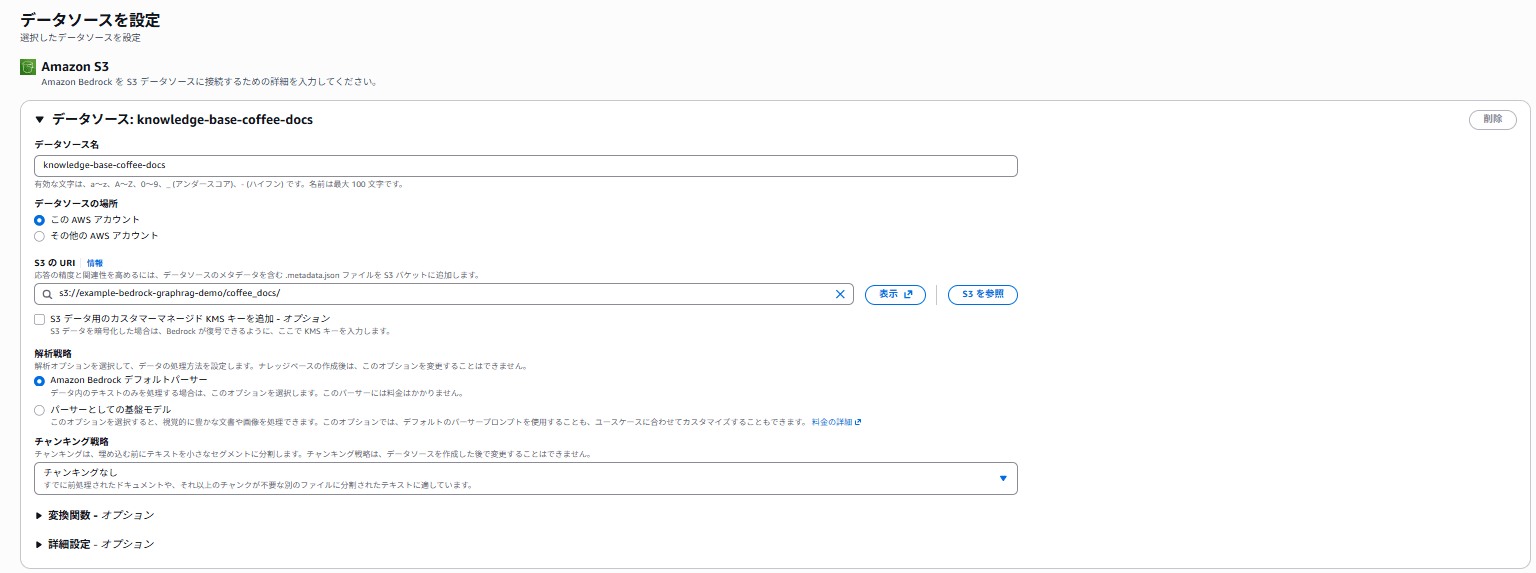Click the external link icon next to 料金の詳細
Viewport: 1536px width, 573px height.
coord(858,422)
